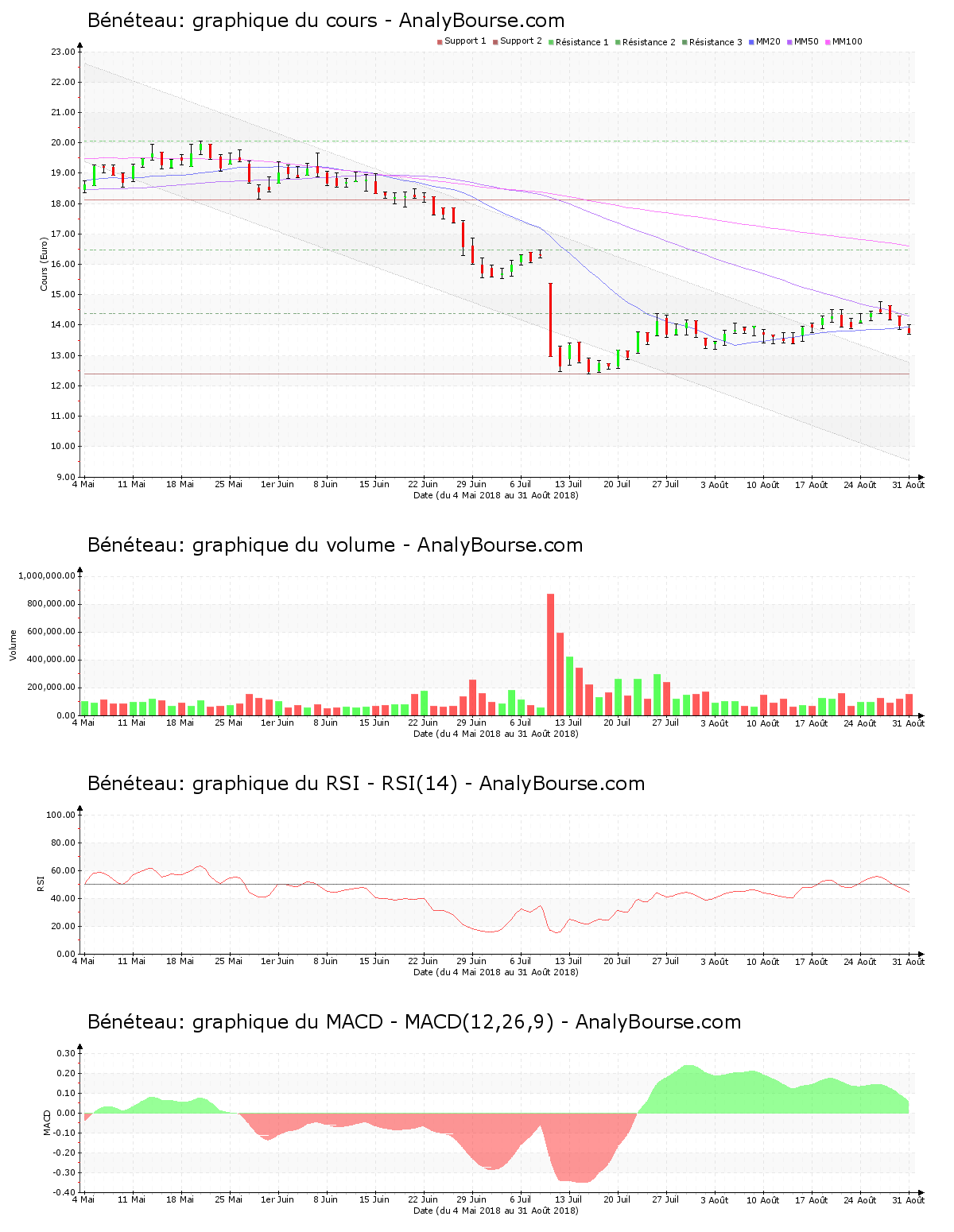Click the vertical 'MACD' axis label
Image resolution: width=954 pixels, height=1232 pixels.
(47, 1122)
